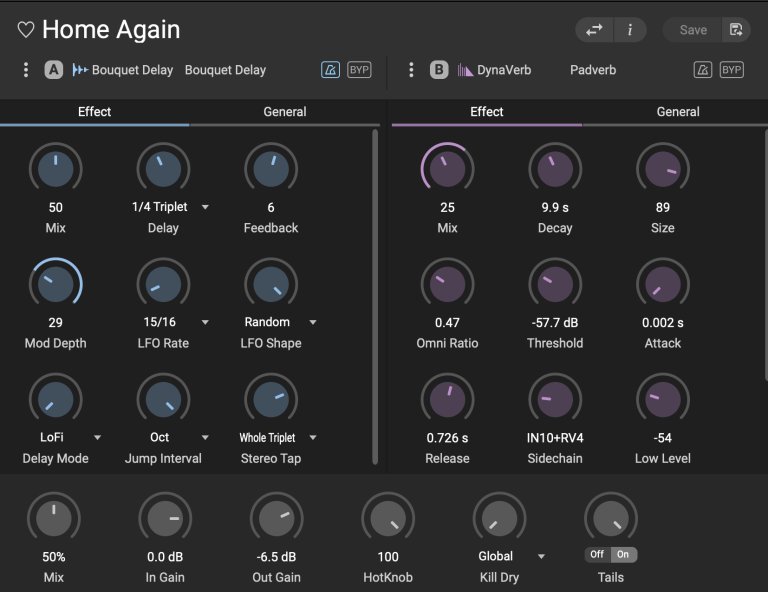Screen dimensions: 768x592
Task: Set Tails to Off
Action: [x=597, y=554]
